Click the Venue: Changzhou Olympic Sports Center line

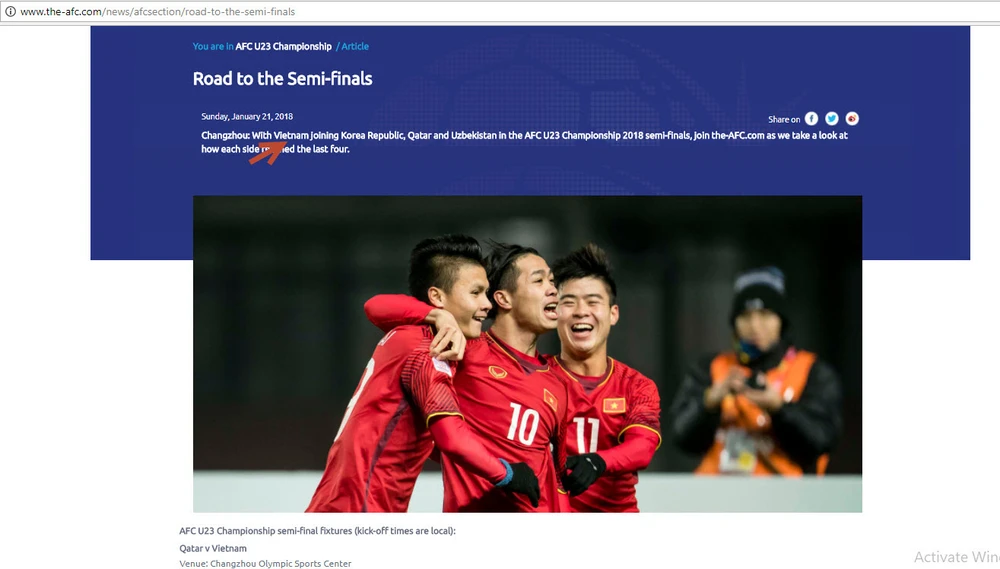pyautogui.click(x=265, y=563)
